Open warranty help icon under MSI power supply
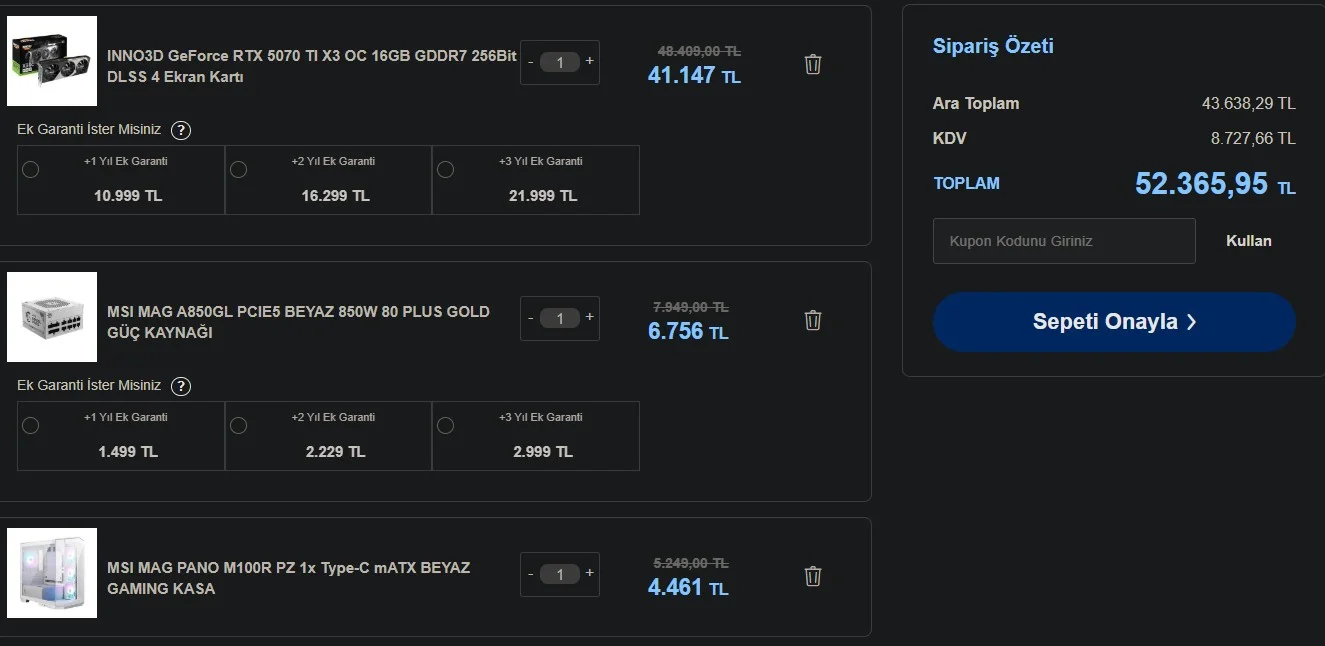This screenshot has width=1325, height=646. click(181, 386)
